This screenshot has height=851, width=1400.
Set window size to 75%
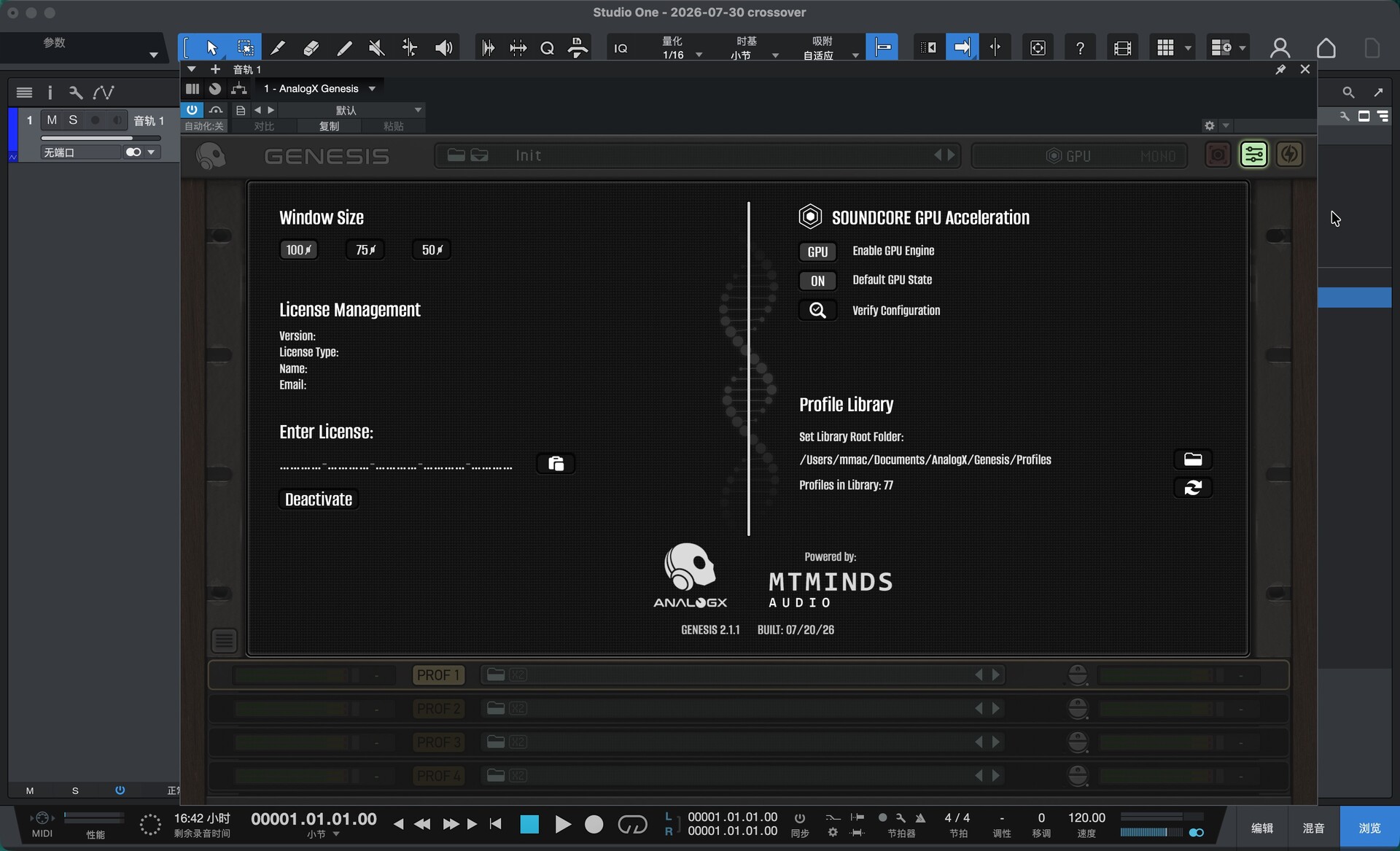[x=365, y=250]
